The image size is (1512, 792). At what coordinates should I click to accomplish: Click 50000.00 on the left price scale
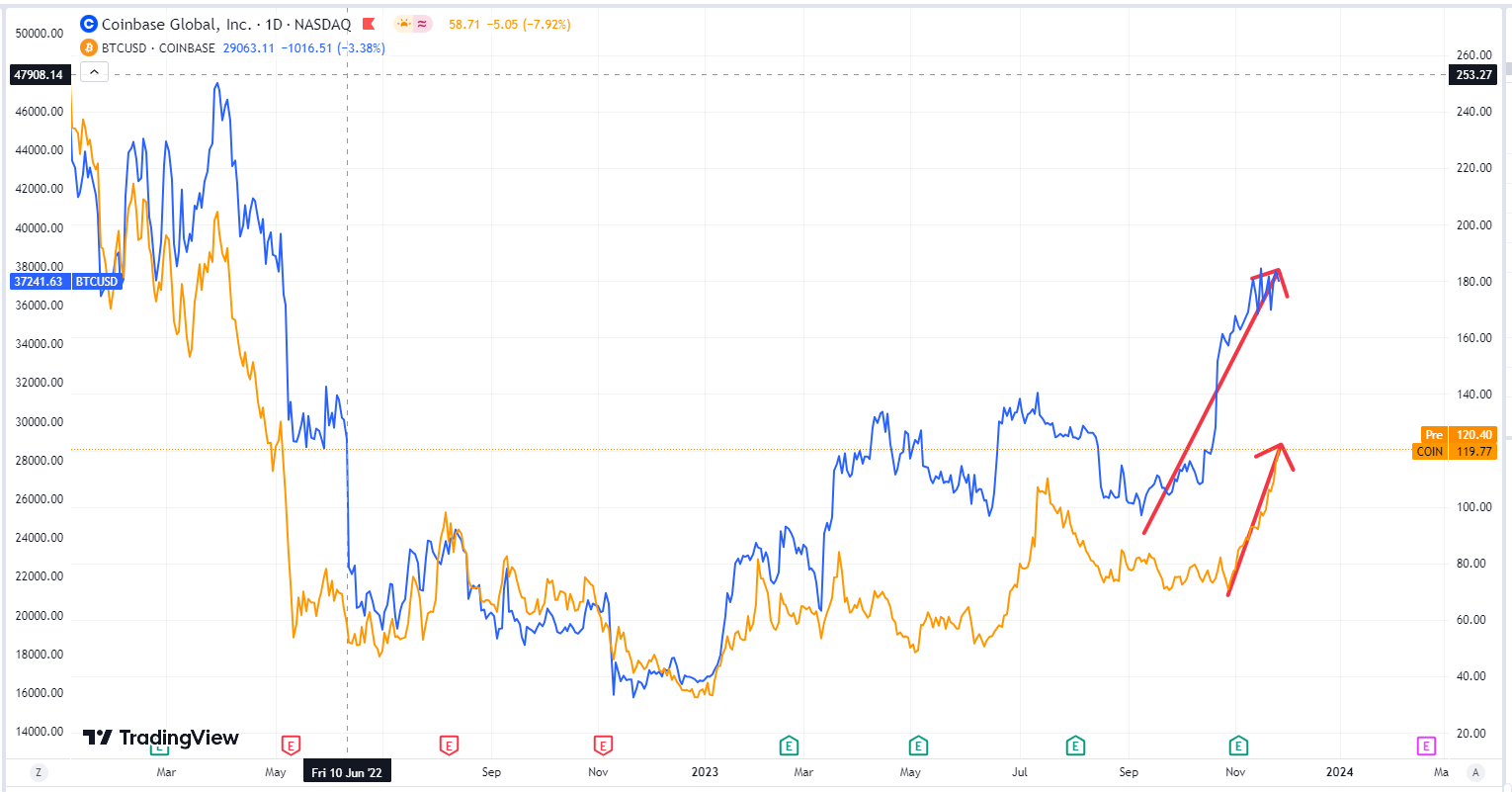click(40, 34)
